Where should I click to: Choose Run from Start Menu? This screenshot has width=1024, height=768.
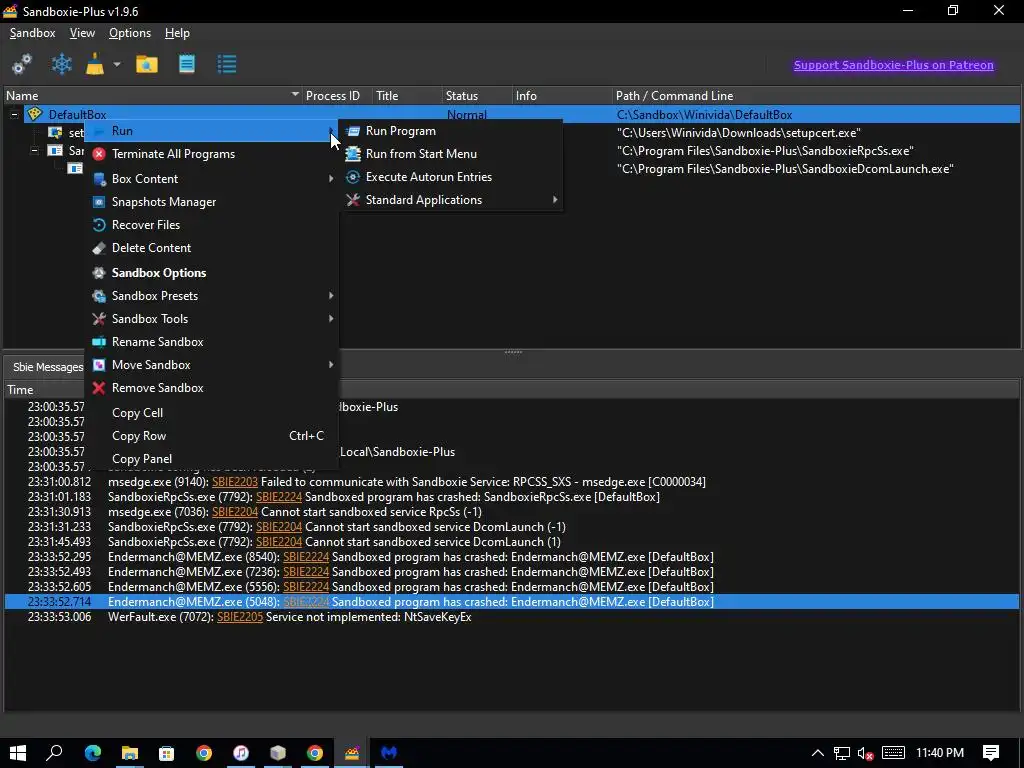pyautogui.click(x=451, y=153)
